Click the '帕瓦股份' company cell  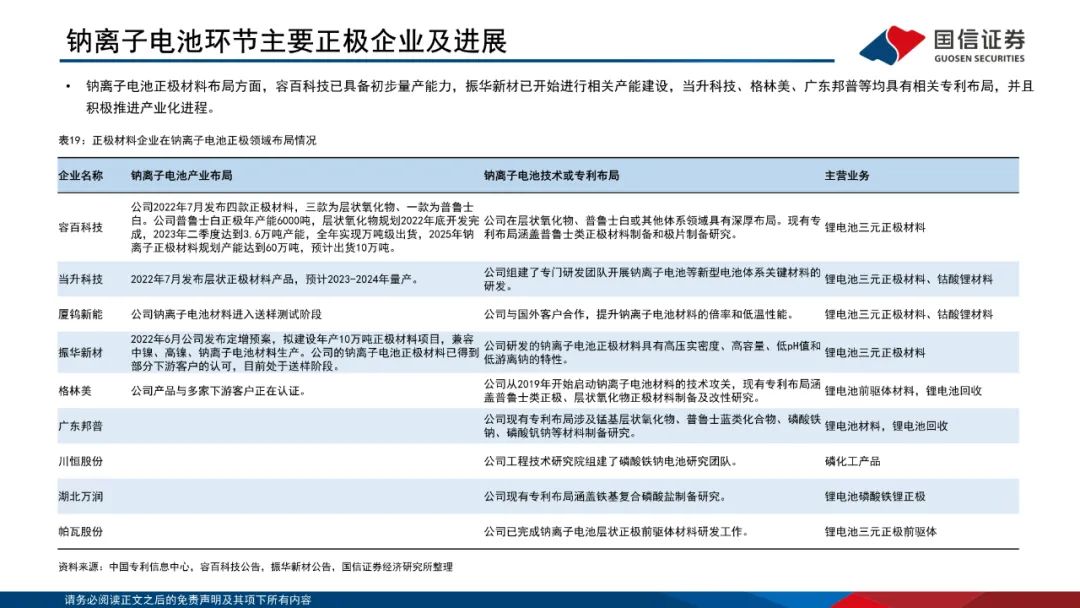pos(81,532)
